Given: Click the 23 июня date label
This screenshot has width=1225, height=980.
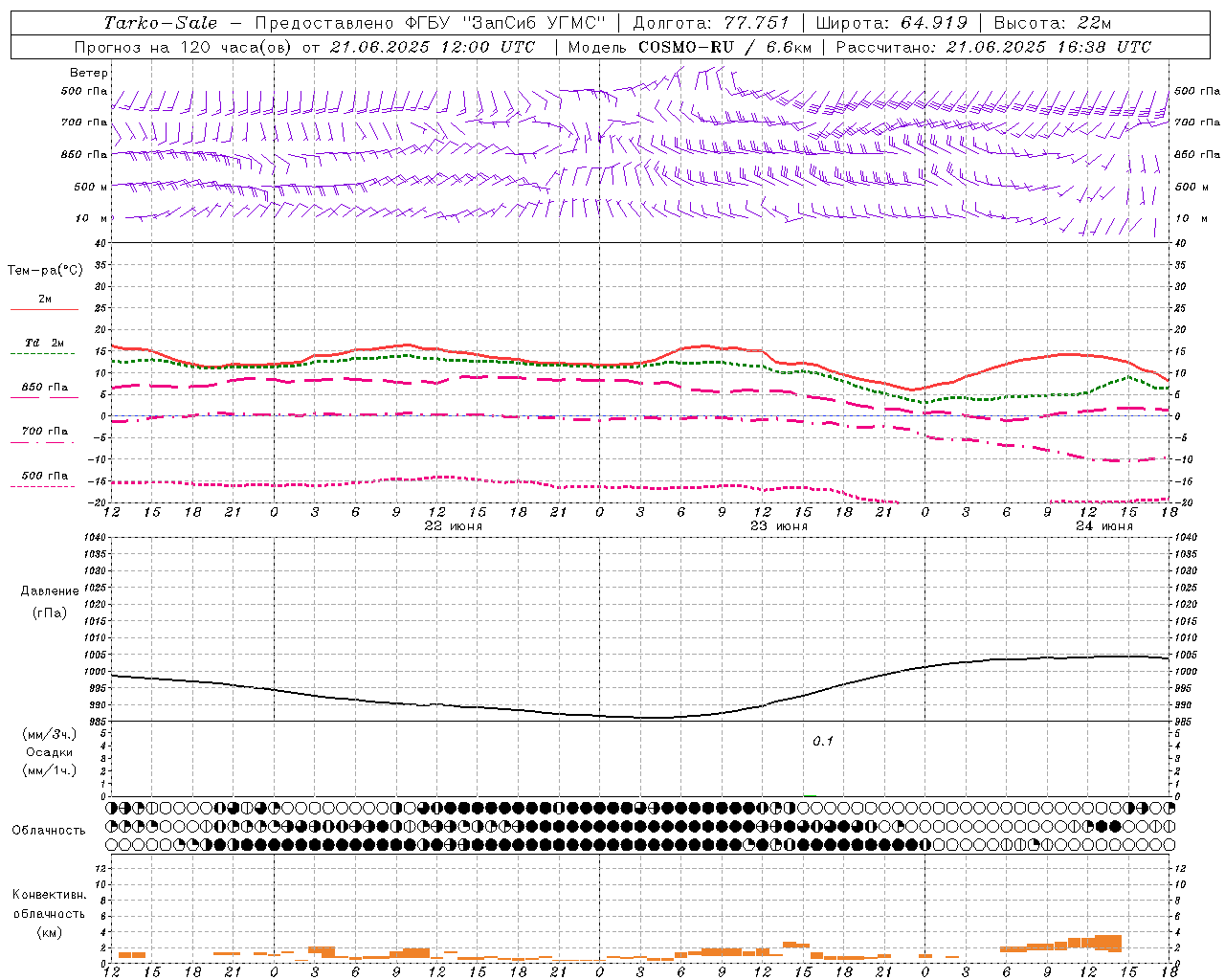Looking at the screenshot, I should click(x=779, y=526).
